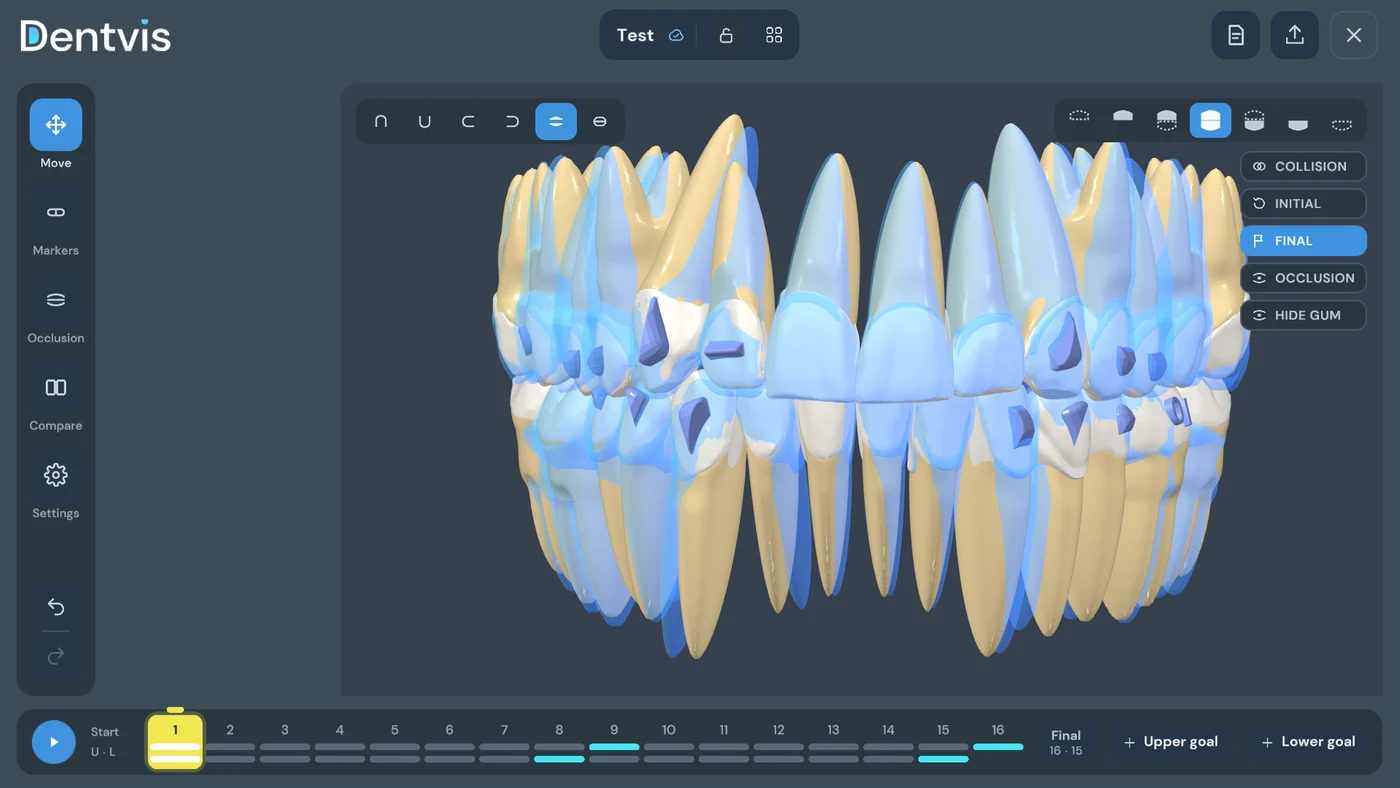Jump to Final stage
This screenshot has width=1400, height=788.
(1066, 742)
